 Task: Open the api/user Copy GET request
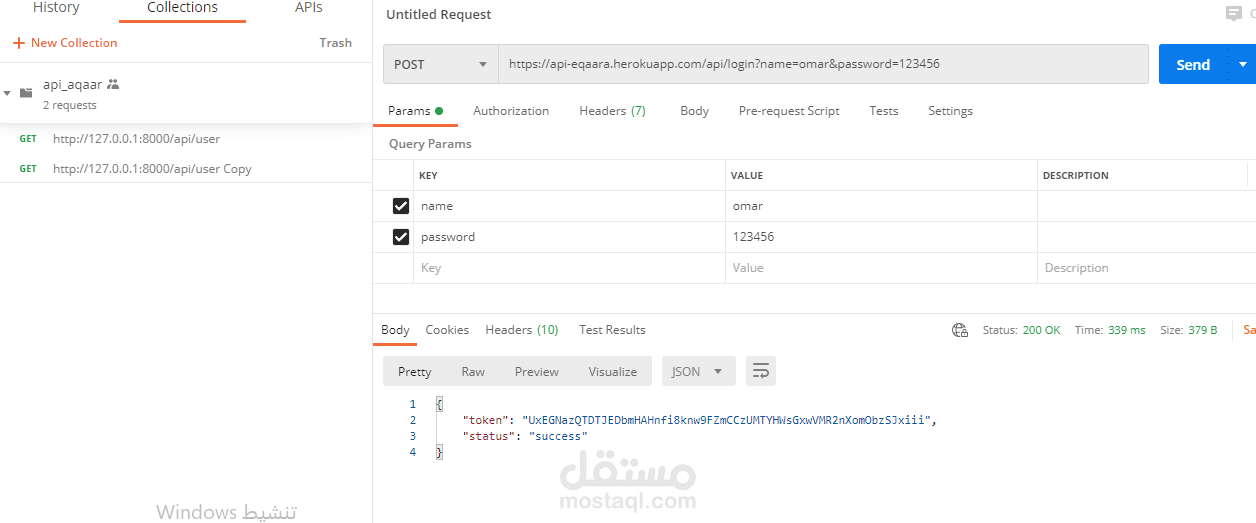click(152, 169)
